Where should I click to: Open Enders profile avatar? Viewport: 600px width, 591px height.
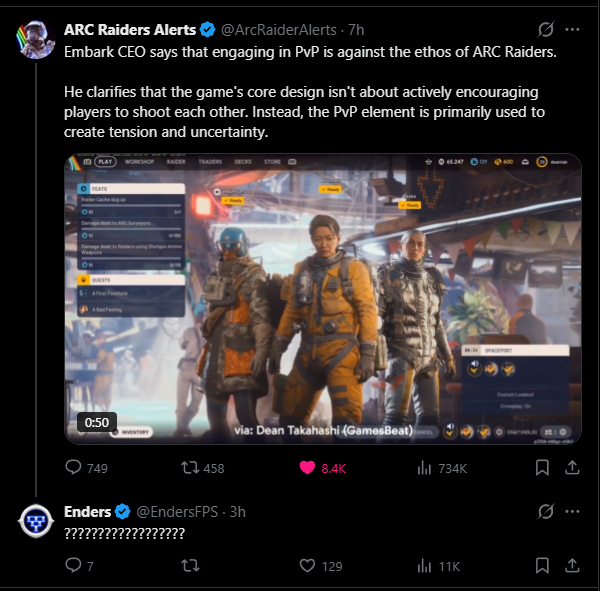(x=36, y=521)
